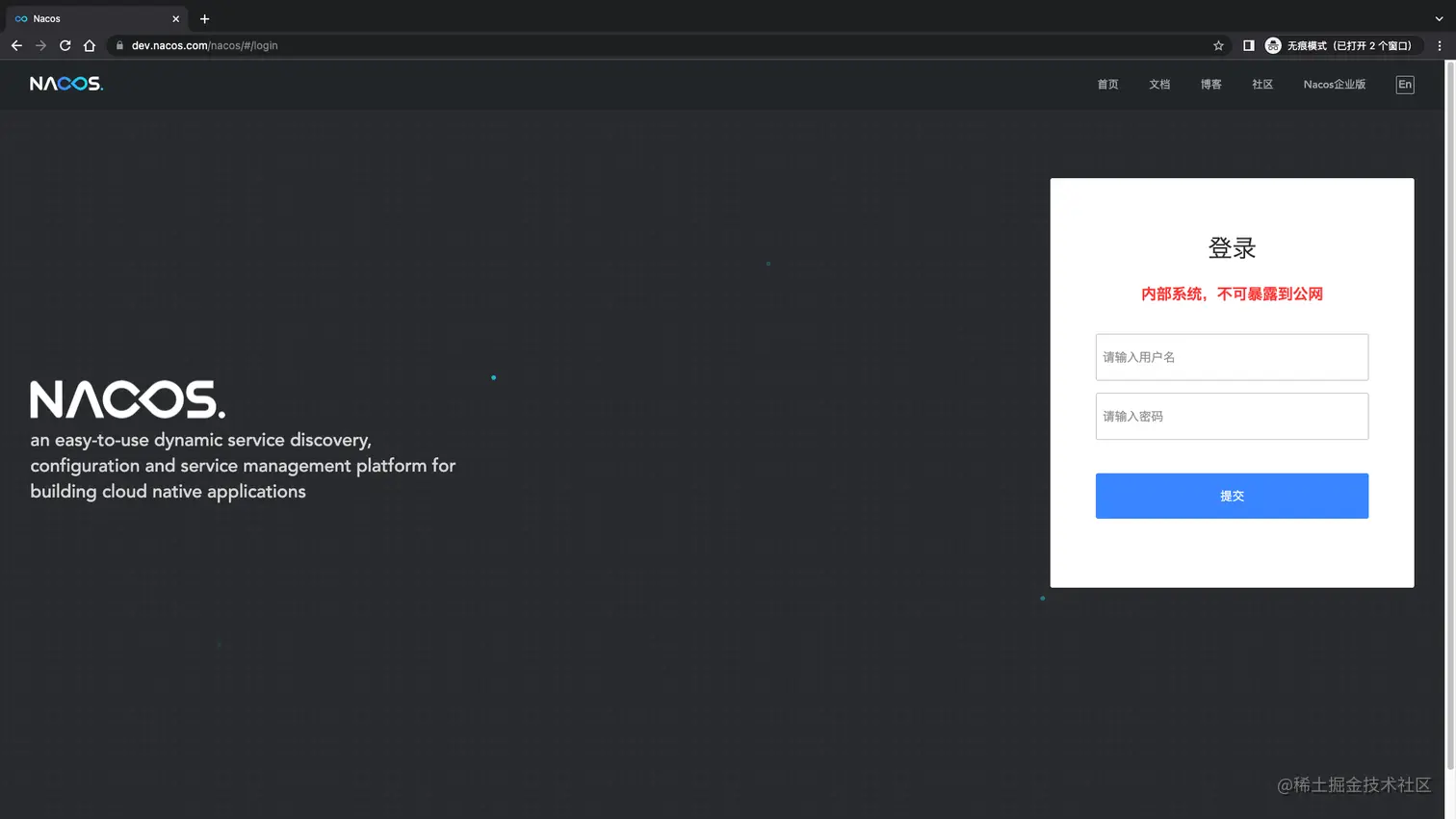The image size is (1456, 819).
Task: Reload the Nacos login page
Action: coord(65,45)
